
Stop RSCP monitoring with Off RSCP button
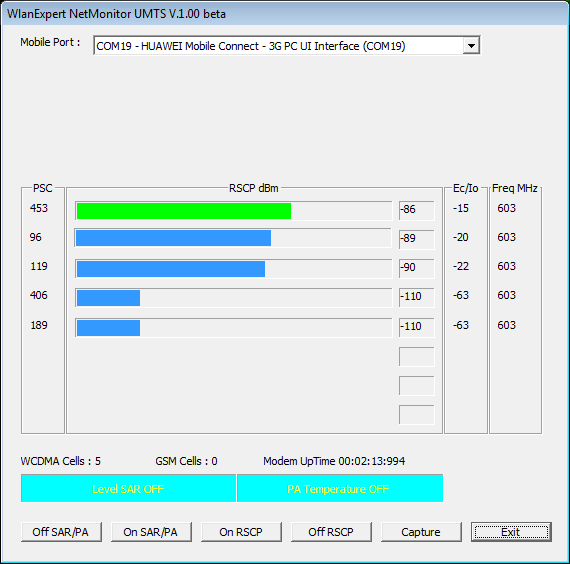point(331,532)
